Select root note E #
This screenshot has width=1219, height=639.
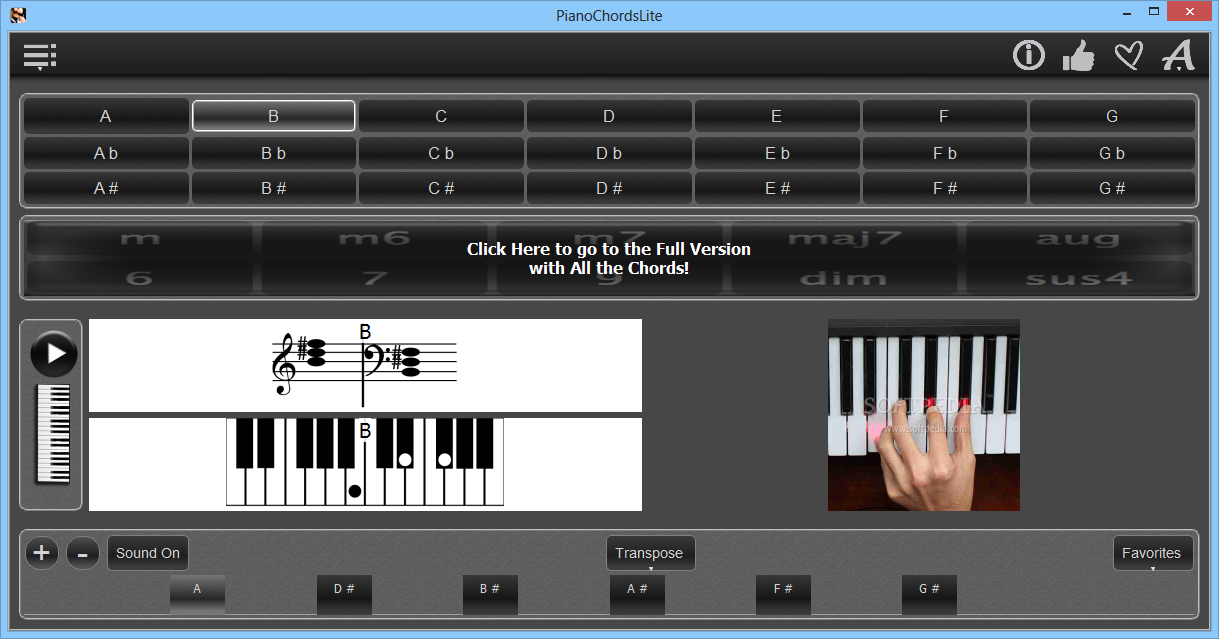click(776, 188)
